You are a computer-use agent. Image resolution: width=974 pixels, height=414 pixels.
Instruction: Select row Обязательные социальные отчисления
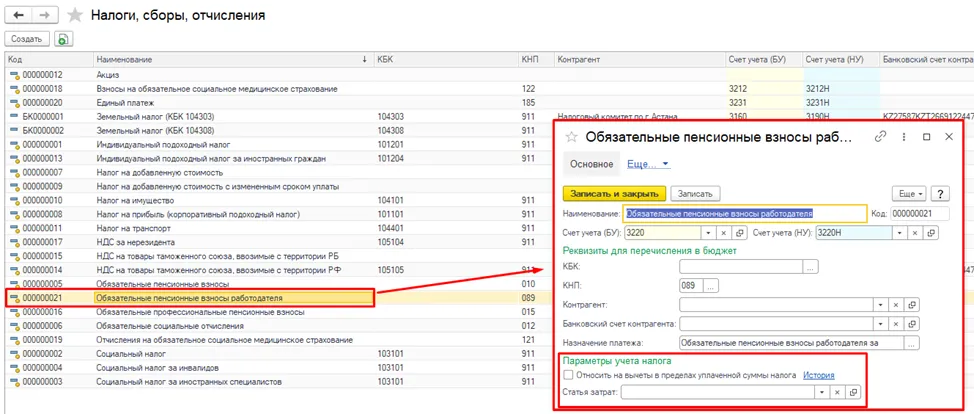coord(280,326)
